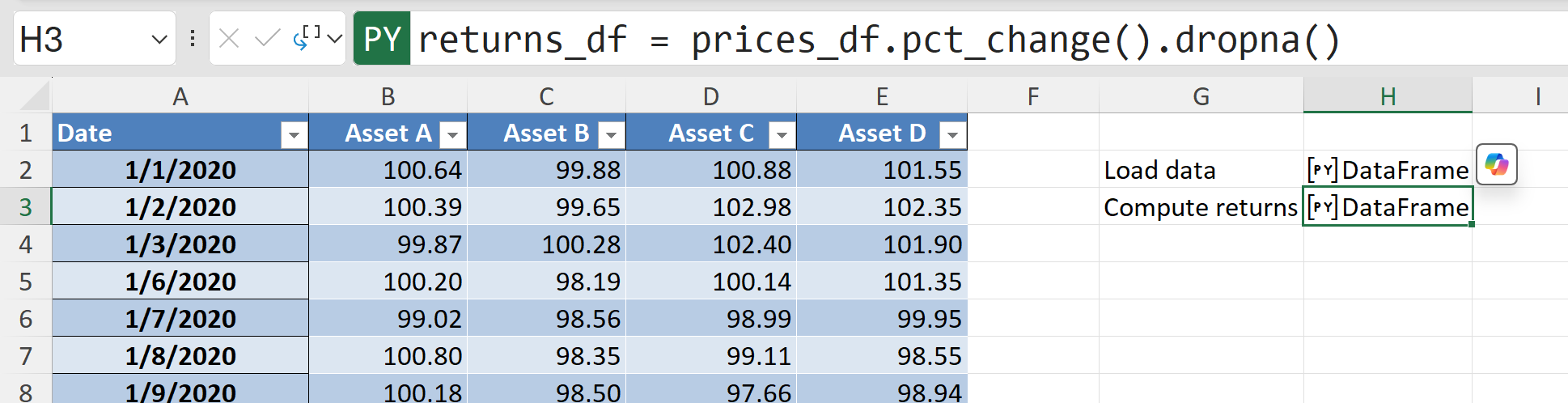Click the Python output type icon
The image size is (1568, 403).
(x=309, y=38)
